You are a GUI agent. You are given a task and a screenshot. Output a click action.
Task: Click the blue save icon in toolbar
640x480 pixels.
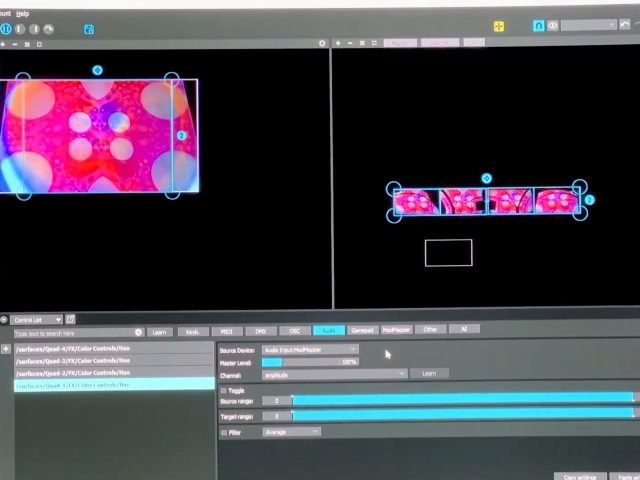click(88, 29)
